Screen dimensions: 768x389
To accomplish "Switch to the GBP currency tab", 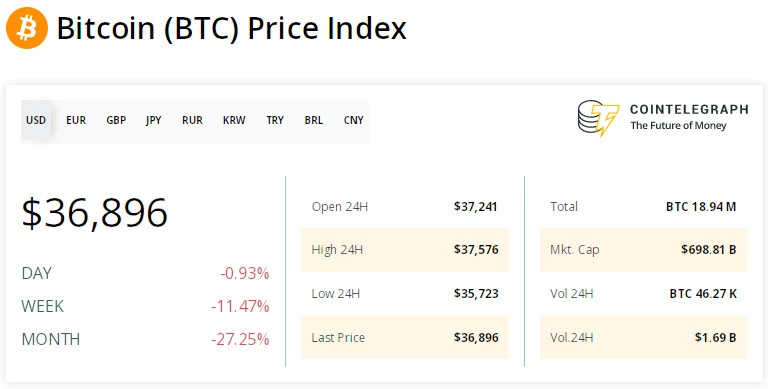I will coord(116,120).
